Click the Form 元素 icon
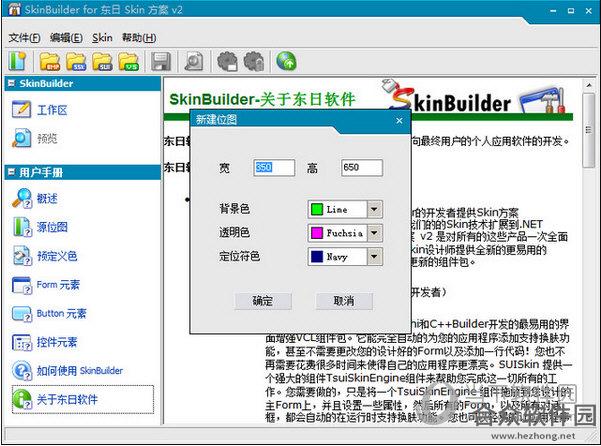 click(x=21, y=285)
